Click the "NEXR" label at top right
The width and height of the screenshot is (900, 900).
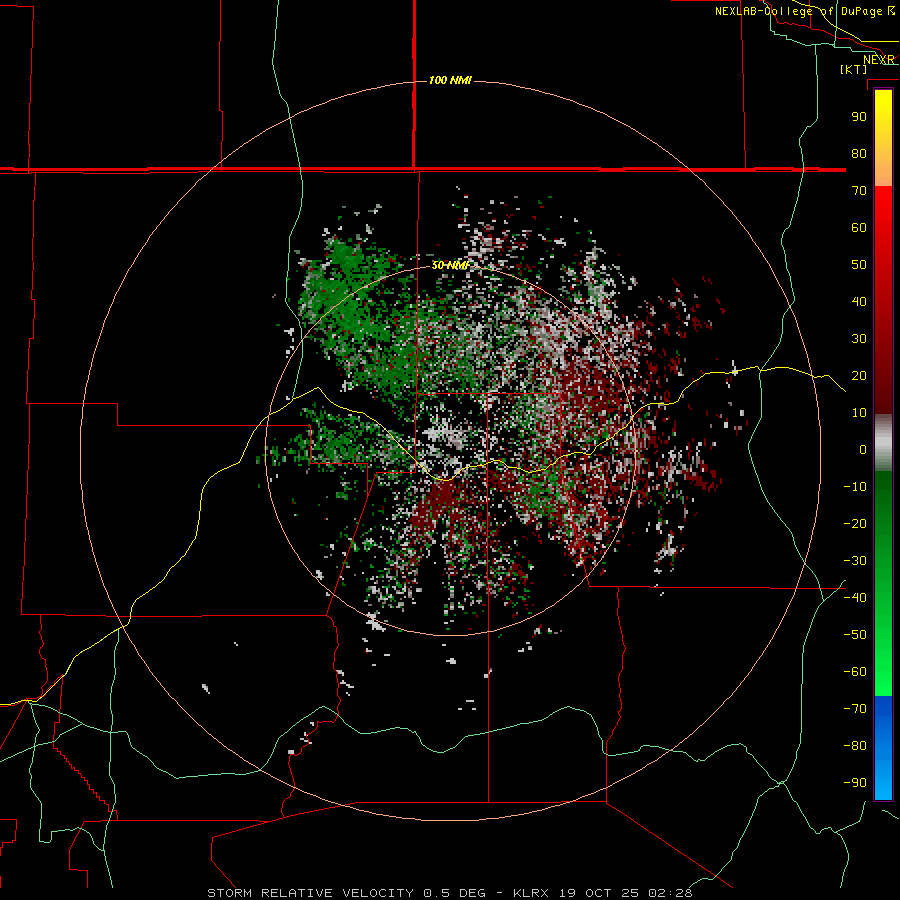879,60
